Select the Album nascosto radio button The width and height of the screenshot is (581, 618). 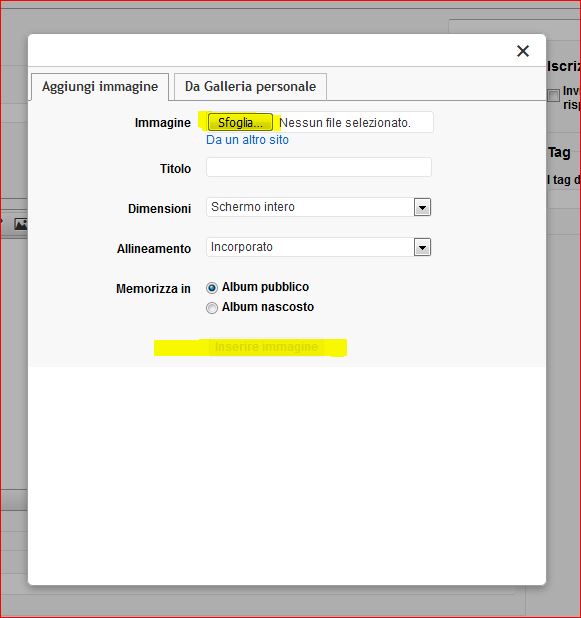212,308
